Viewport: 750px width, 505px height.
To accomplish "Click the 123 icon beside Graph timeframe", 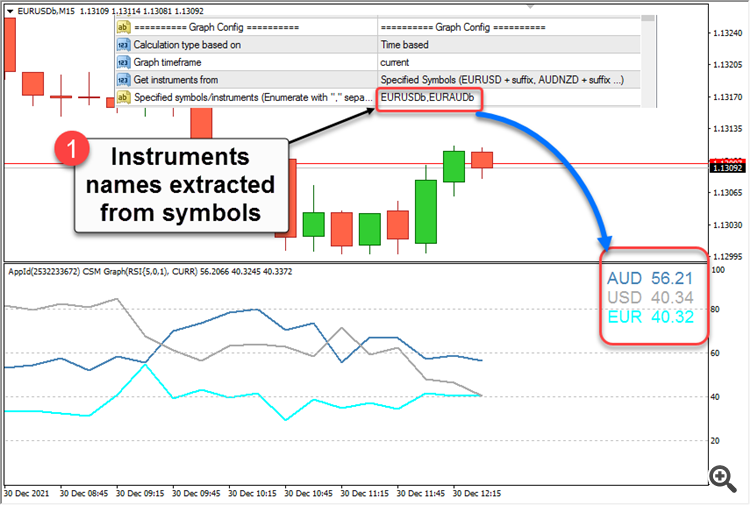I will 123,63.
